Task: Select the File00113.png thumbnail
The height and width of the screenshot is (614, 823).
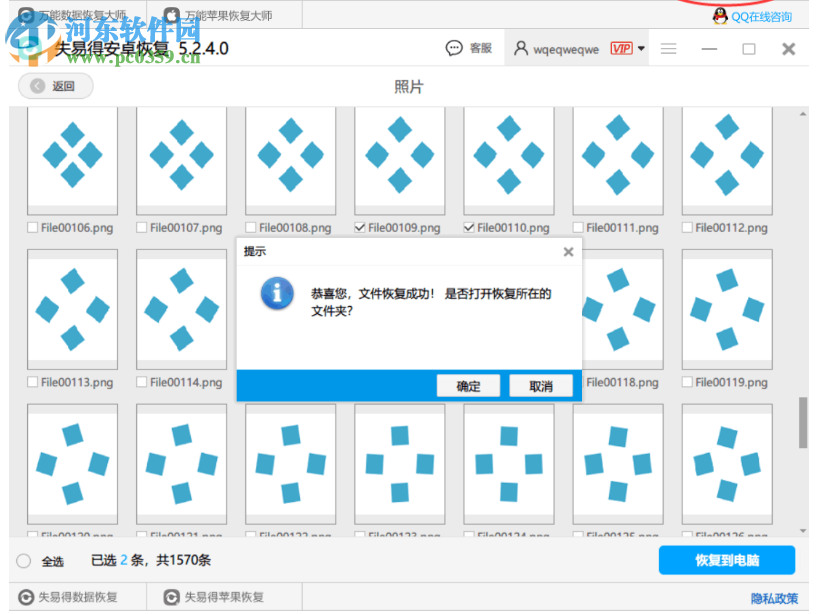Action: point(72,310)
